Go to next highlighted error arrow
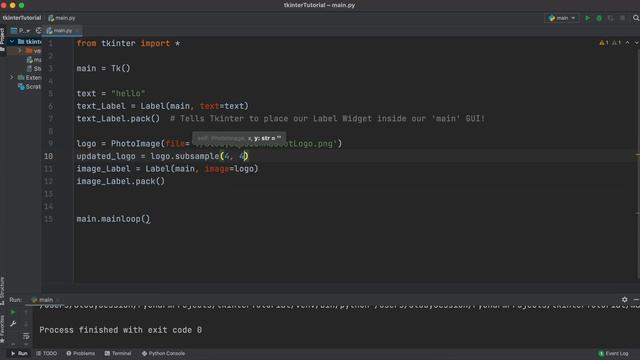Image resolution: width=640 pixels, height=360 pixels. tap(636, 43)
